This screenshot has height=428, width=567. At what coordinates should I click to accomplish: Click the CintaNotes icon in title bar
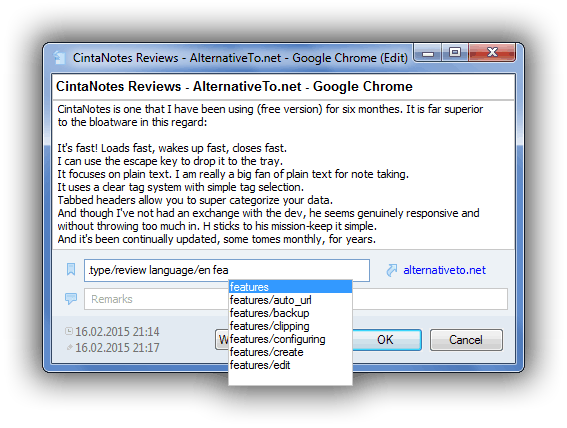pyautogui.click(x=60, y=57)
